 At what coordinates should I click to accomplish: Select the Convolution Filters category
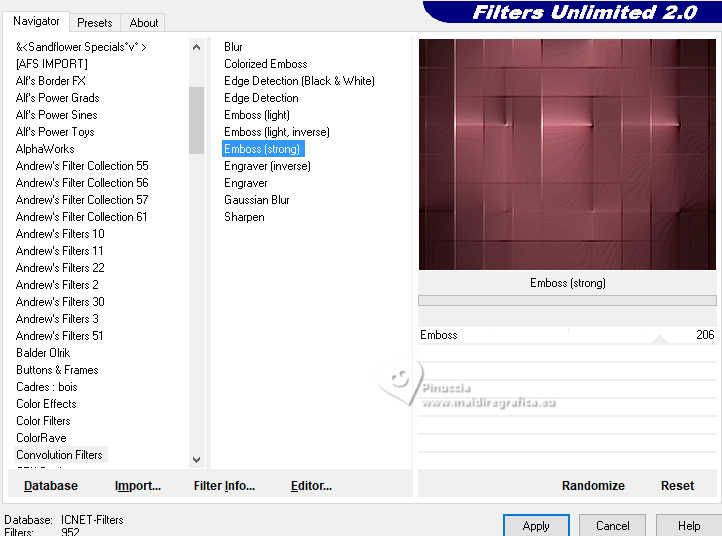pos(59,455)
